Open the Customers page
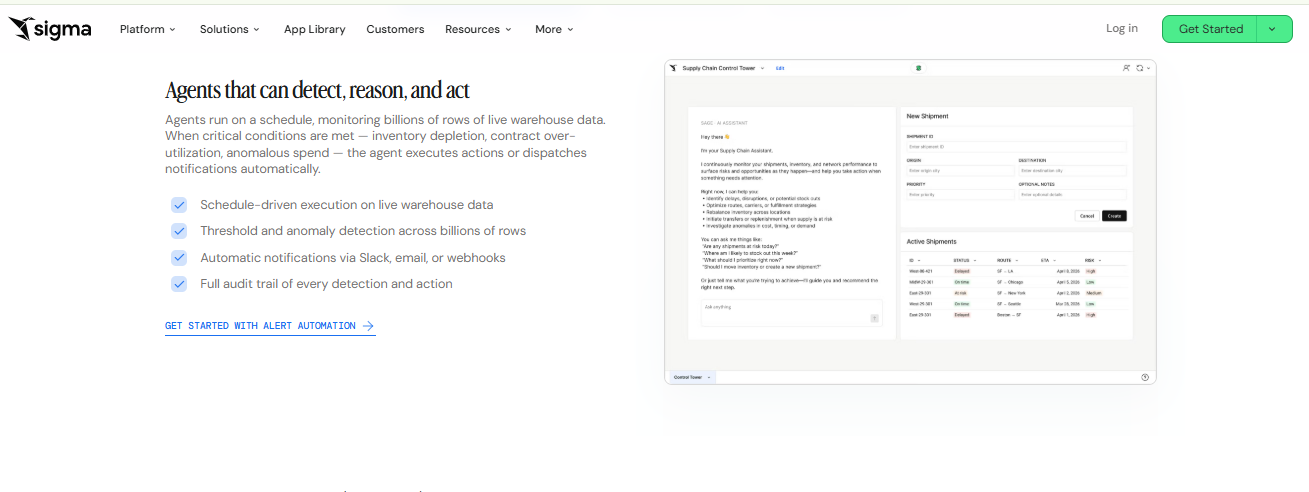The height and width of the screenshot is (492, 1309). (x=395, y=29)
